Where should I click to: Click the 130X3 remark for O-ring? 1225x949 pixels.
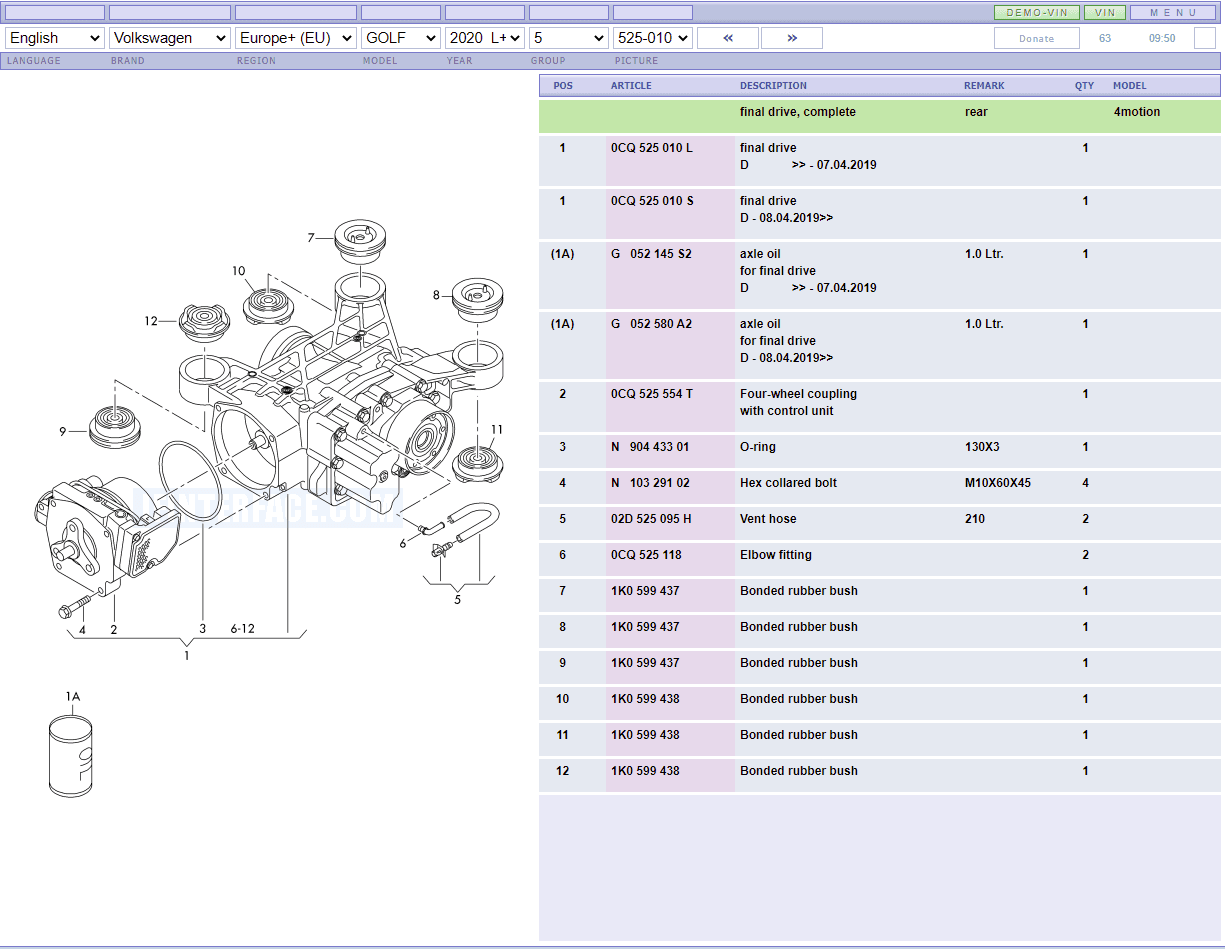point(982,447)
